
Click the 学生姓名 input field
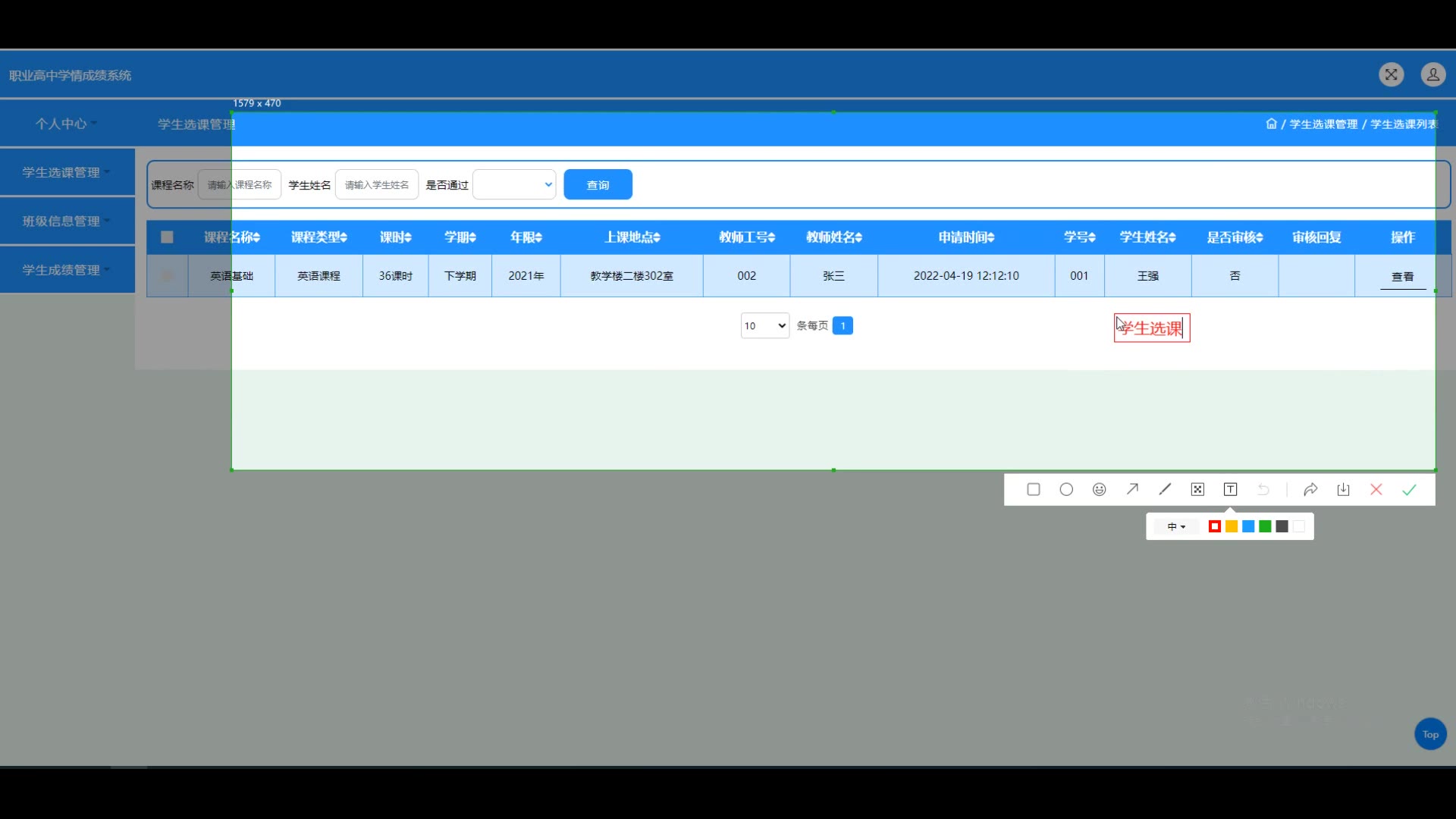click(x=377, y=185)
